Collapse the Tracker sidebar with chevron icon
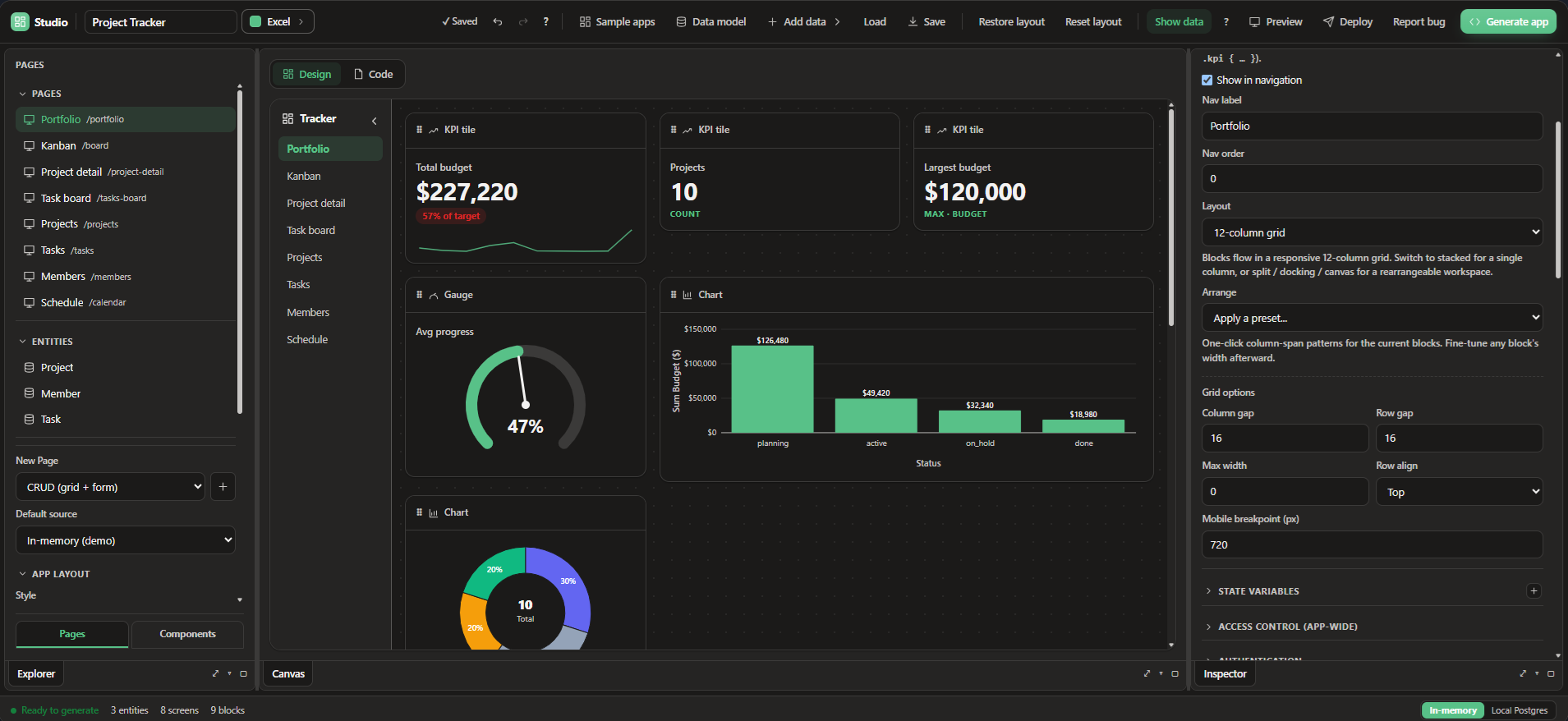Image resolution: width=1568 pixels, height=721 pixels. 375,120
